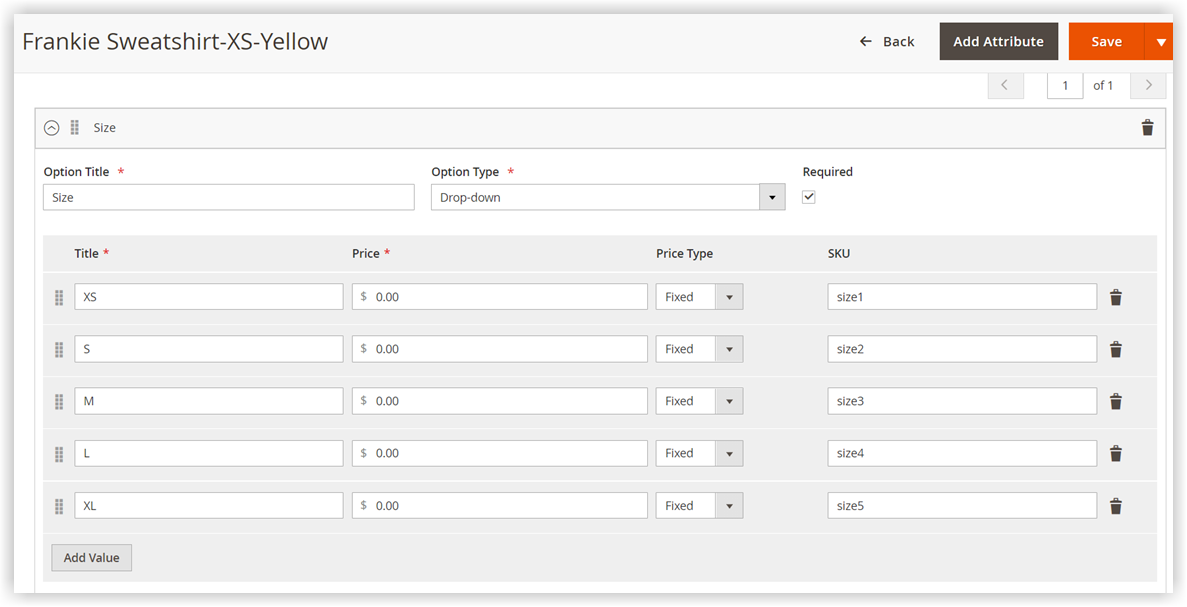
Task: Save the Frankie Sweatshirt product
Action: 1106,41
